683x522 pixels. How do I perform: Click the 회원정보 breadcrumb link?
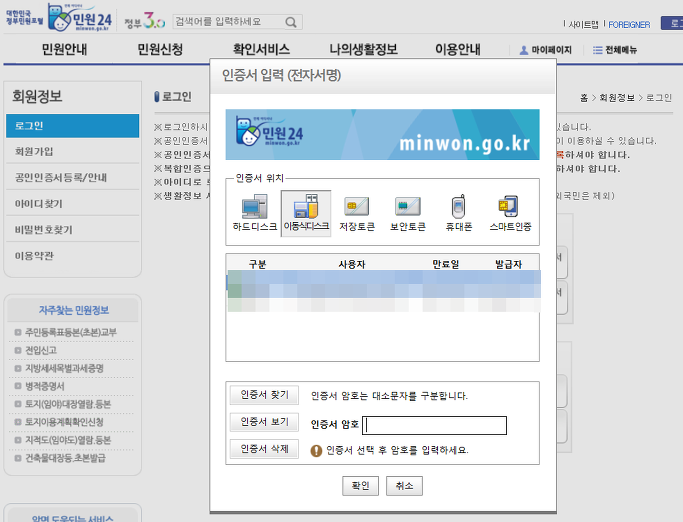[x=617, y=98]
